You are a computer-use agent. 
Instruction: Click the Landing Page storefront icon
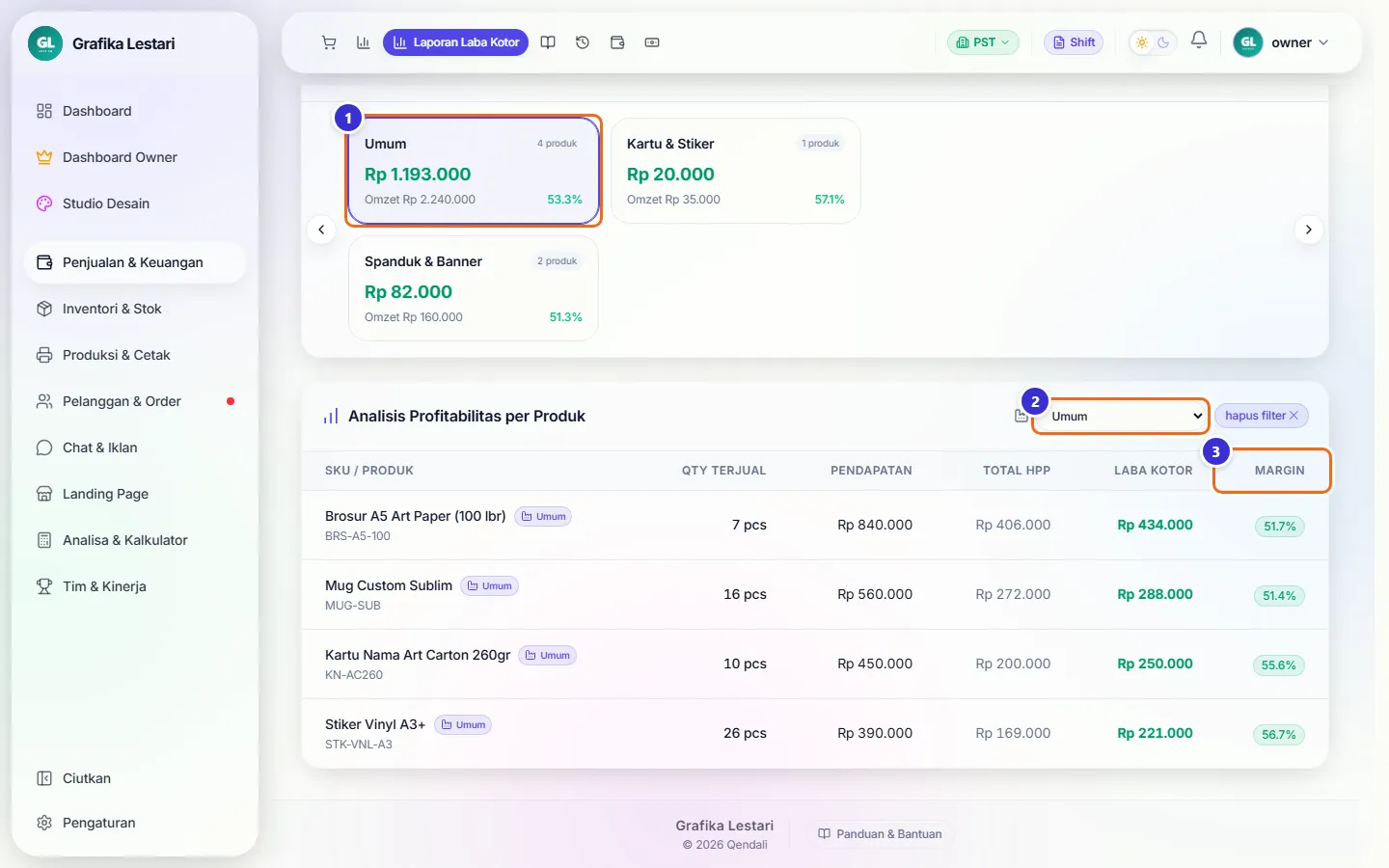44,494
